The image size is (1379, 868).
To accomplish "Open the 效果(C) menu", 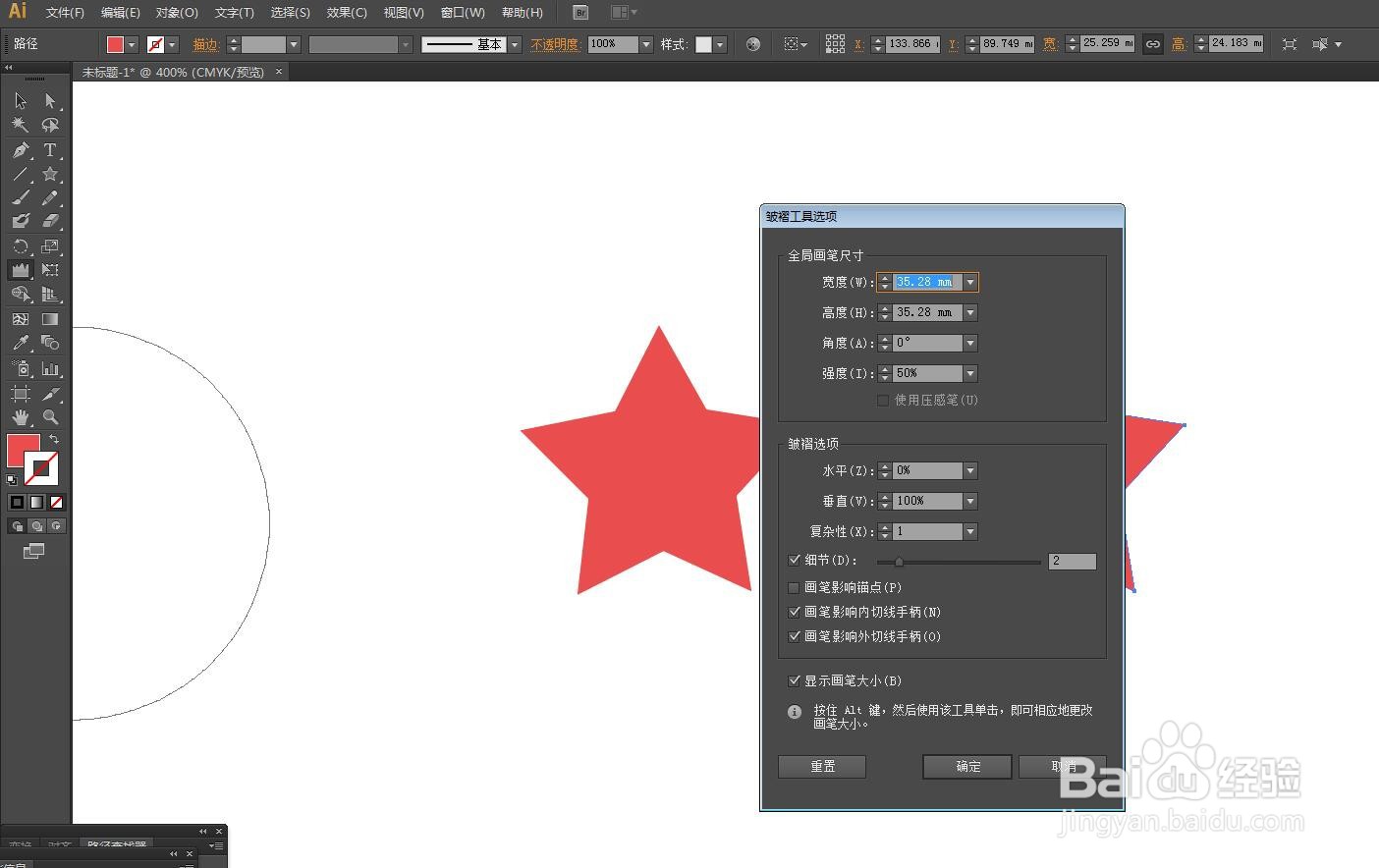I will click(347, 13).
